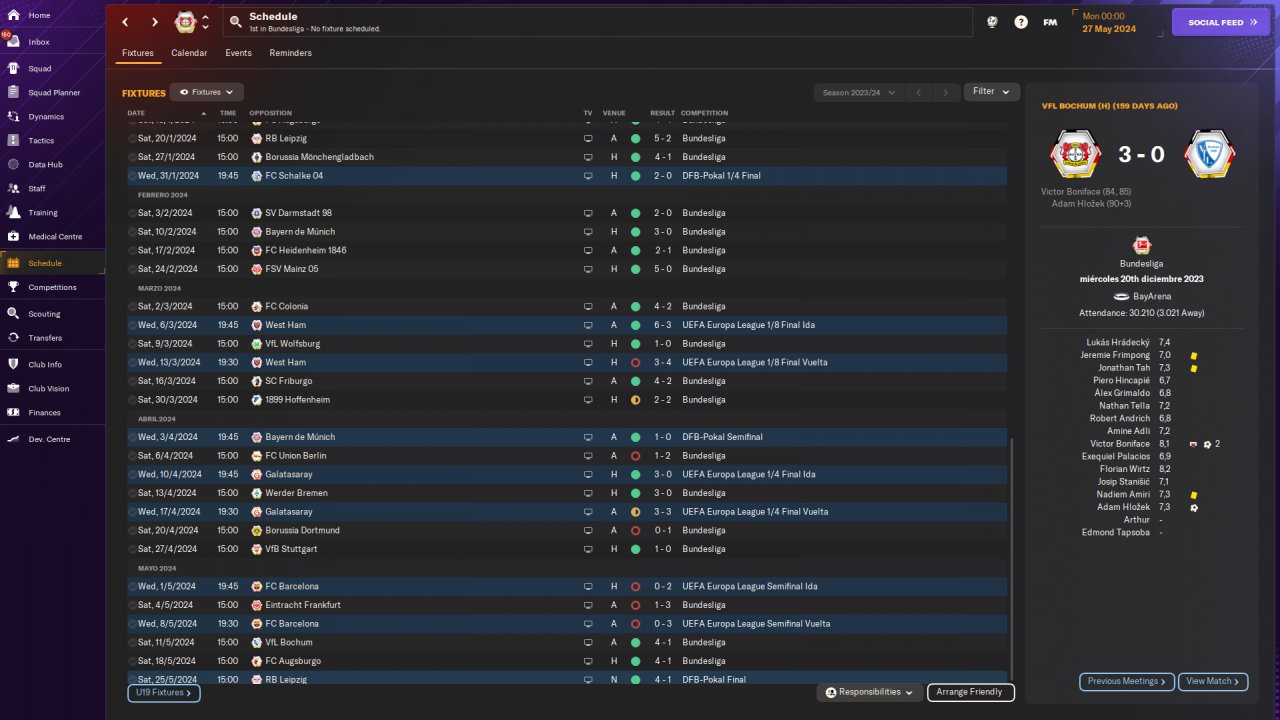Click the search bar field
The width and height of the screenshot is (1280, 720).
point(597,22)
